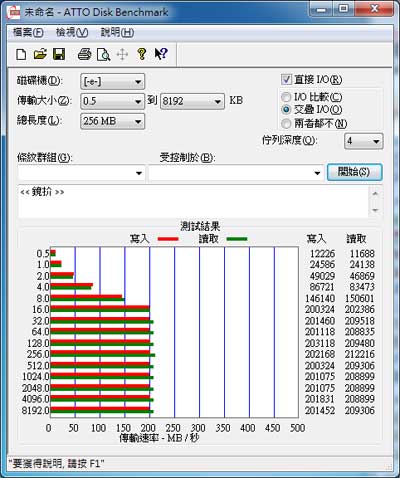The image size is (400, 478).
Task: Select the 兩者都不(N) radio option
Action: click(286, 124)
